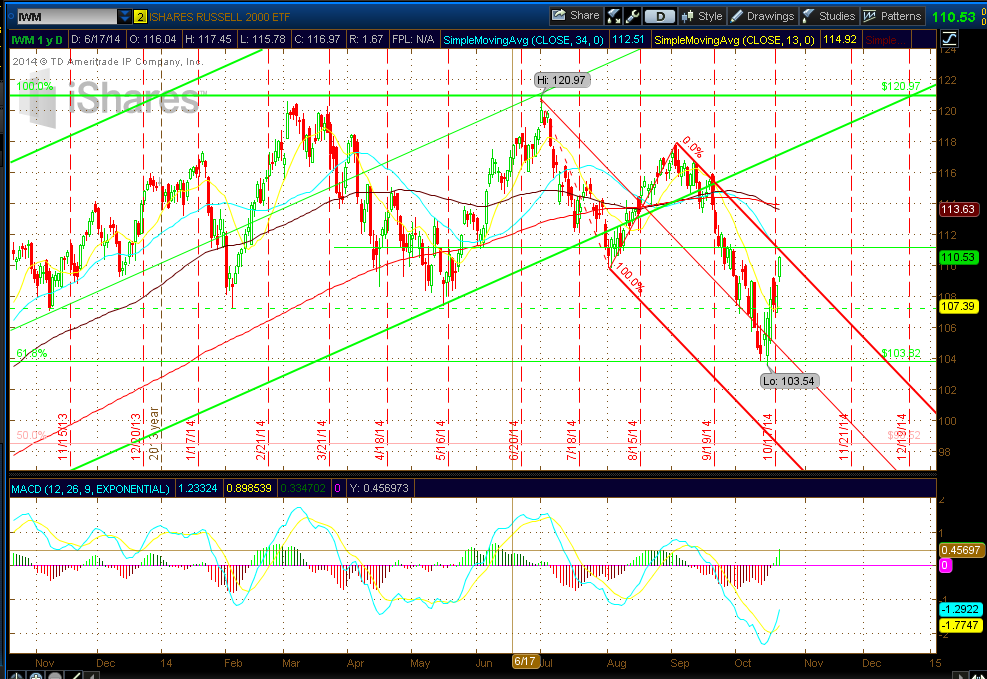The image size is (987, 679).
Task: Open the Patterns menu
Action: (x=893, y=16)
